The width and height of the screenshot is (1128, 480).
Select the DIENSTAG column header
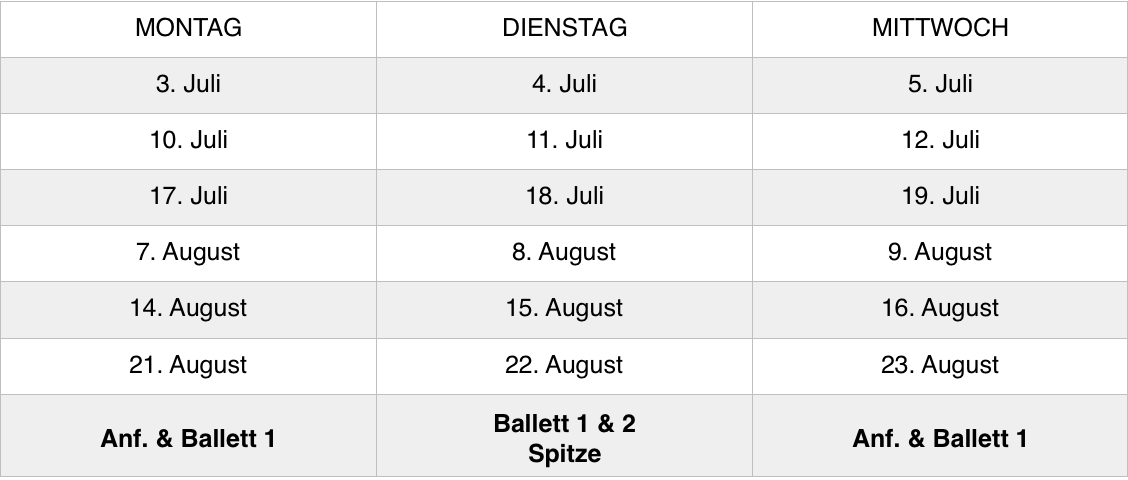[564, 29]
